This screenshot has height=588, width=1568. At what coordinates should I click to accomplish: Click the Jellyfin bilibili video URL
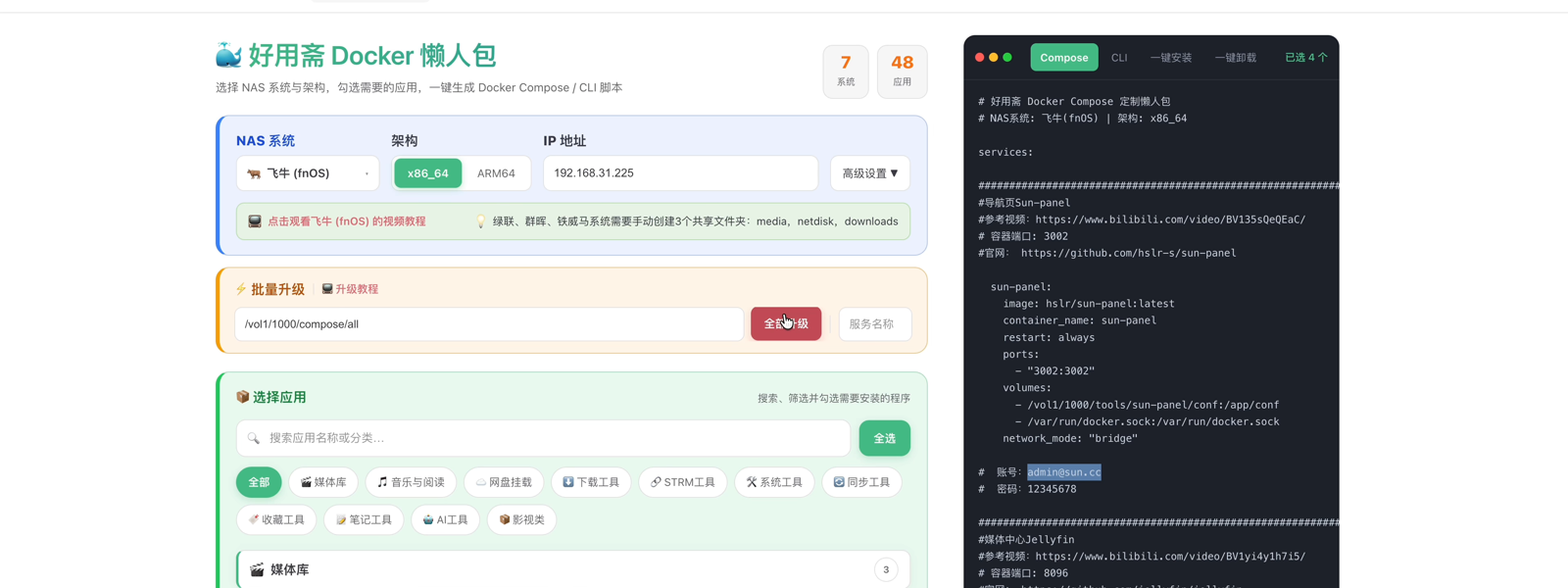click(1170, 557)
